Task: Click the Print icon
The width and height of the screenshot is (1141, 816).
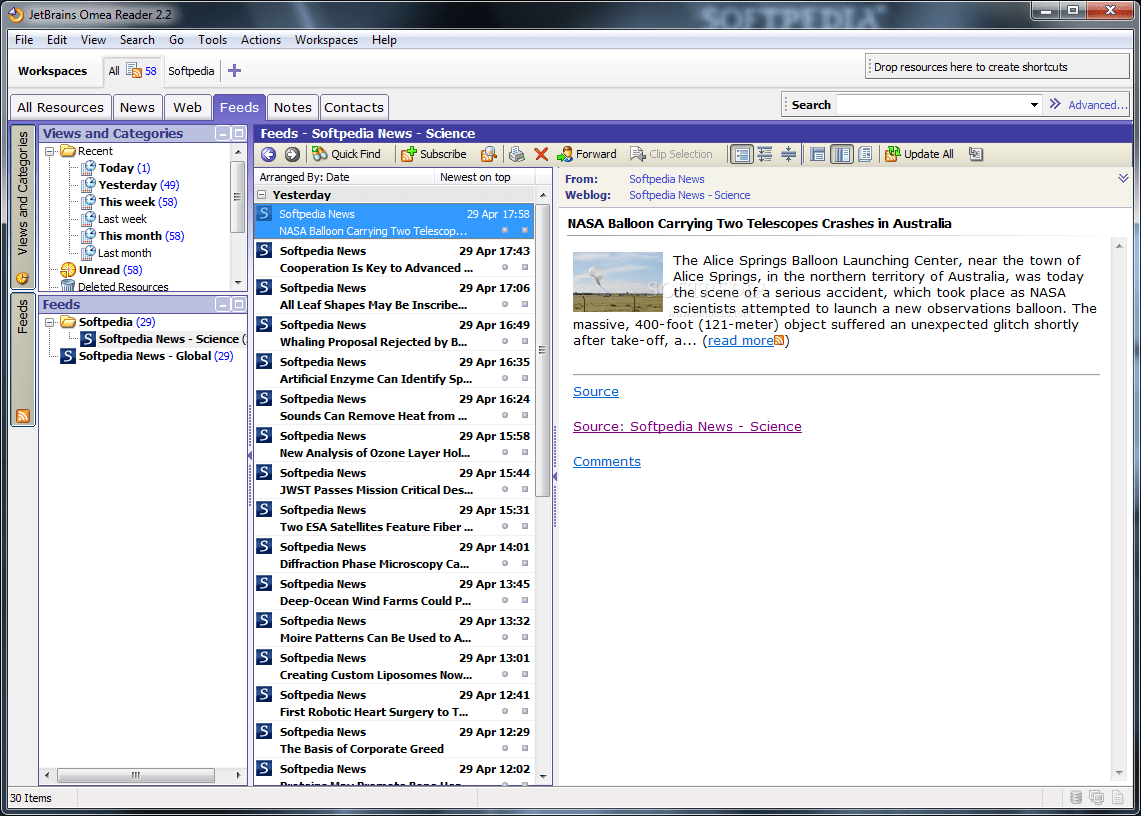Action: click(x=517, y=154)
